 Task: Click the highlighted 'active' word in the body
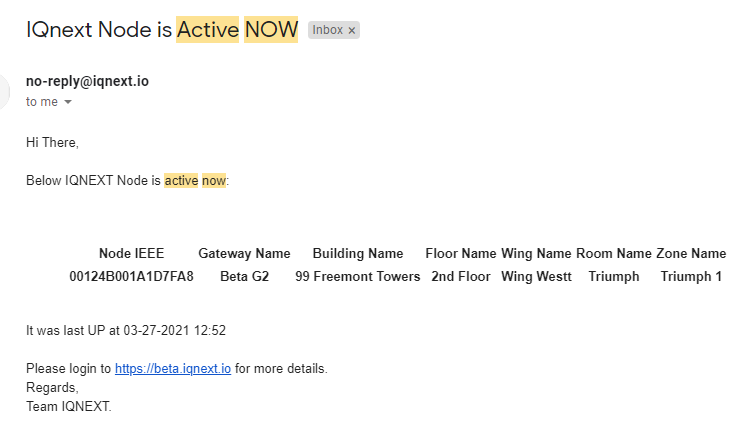(x=181, y=181)
